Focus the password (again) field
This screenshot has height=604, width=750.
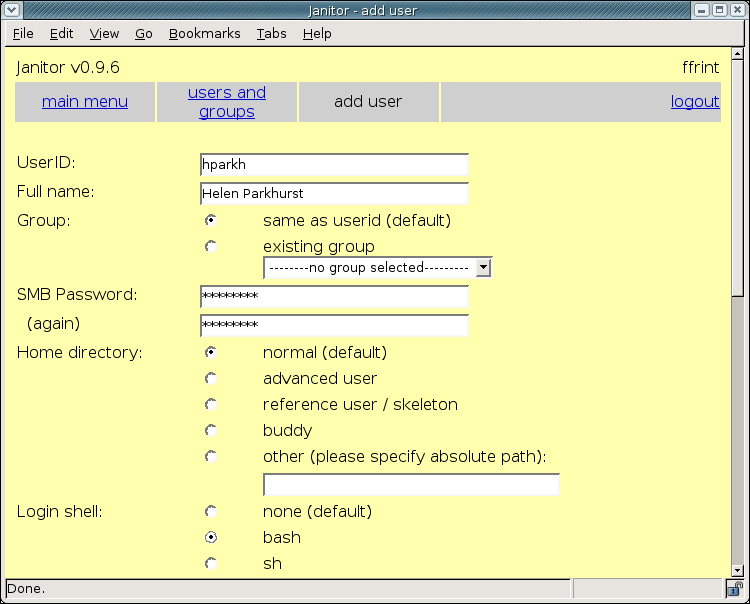tap(334, 325)
